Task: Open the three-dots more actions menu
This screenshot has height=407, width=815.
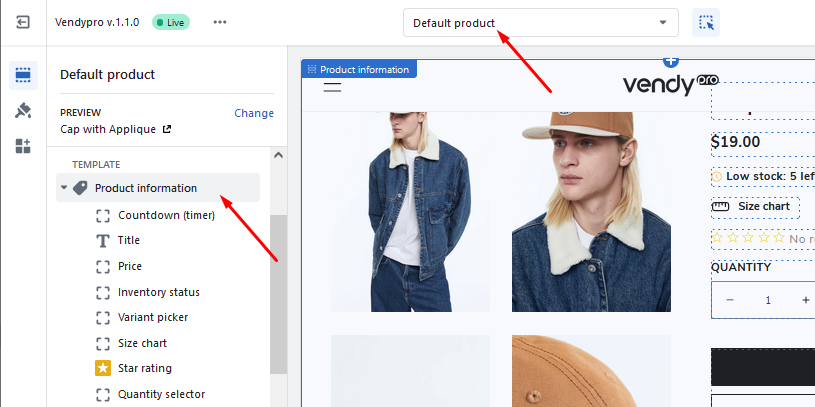Action: pyautogui.click(x=220, y=22)
